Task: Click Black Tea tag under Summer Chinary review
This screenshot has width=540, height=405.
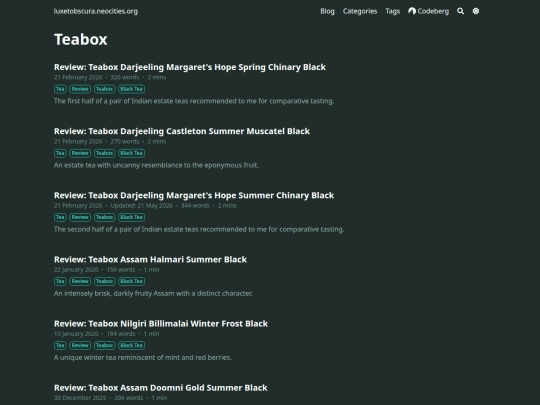Action: pyautogui.click(x=132, y=217)
